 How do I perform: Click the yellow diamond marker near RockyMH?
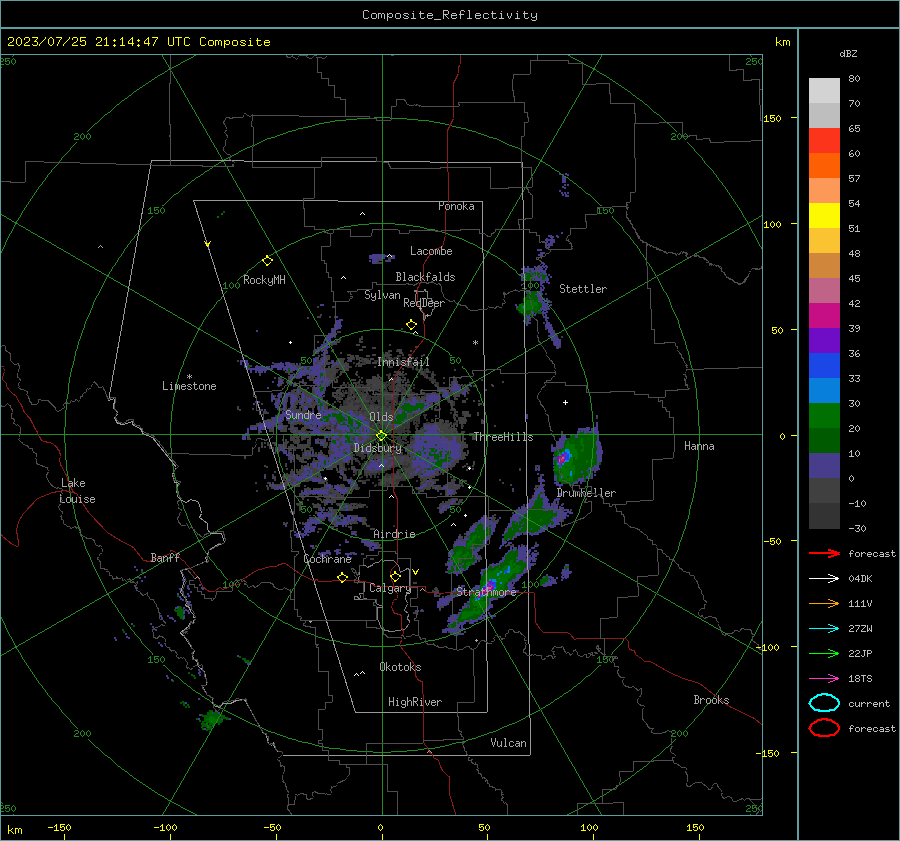(x=267, y=261)
